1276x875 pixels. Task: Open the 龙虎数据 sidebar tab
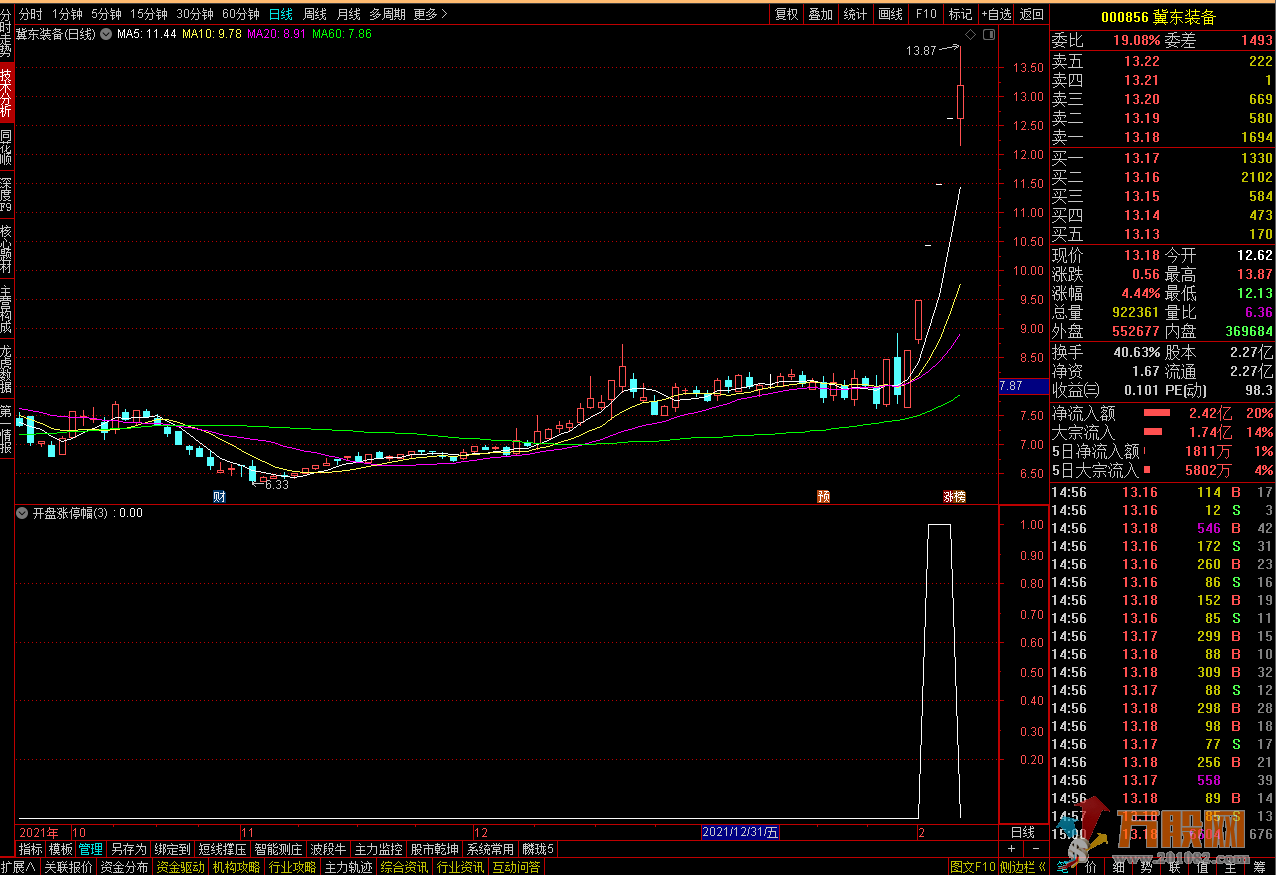coord(6,370)
